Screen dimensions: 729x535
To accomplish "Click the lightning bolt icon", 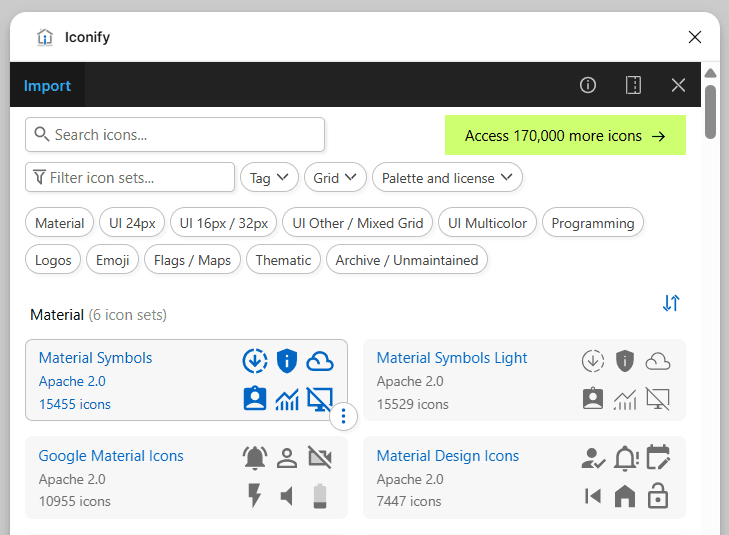I will coord(255,495).
